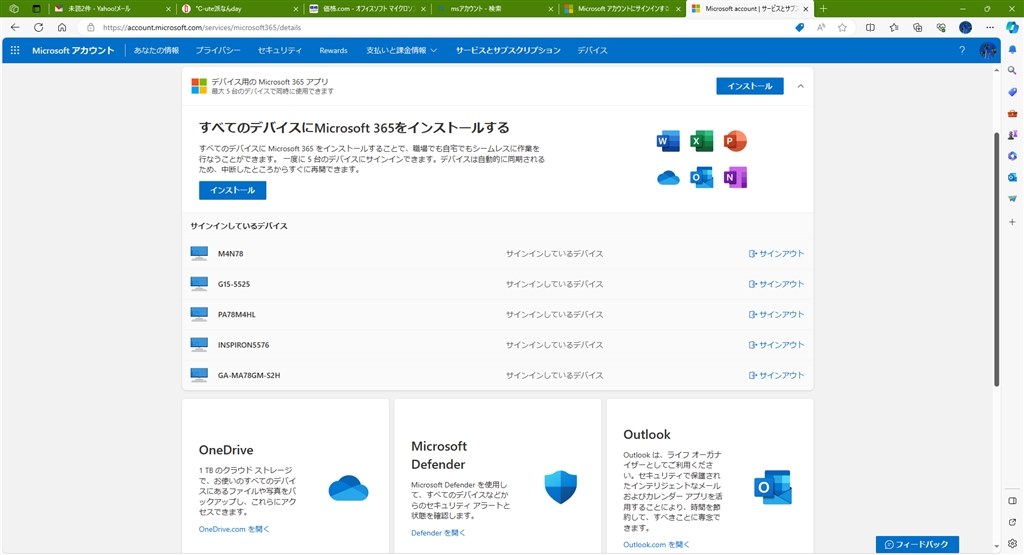
Task: Open the browser more options menu
Action: click(990, 27)
